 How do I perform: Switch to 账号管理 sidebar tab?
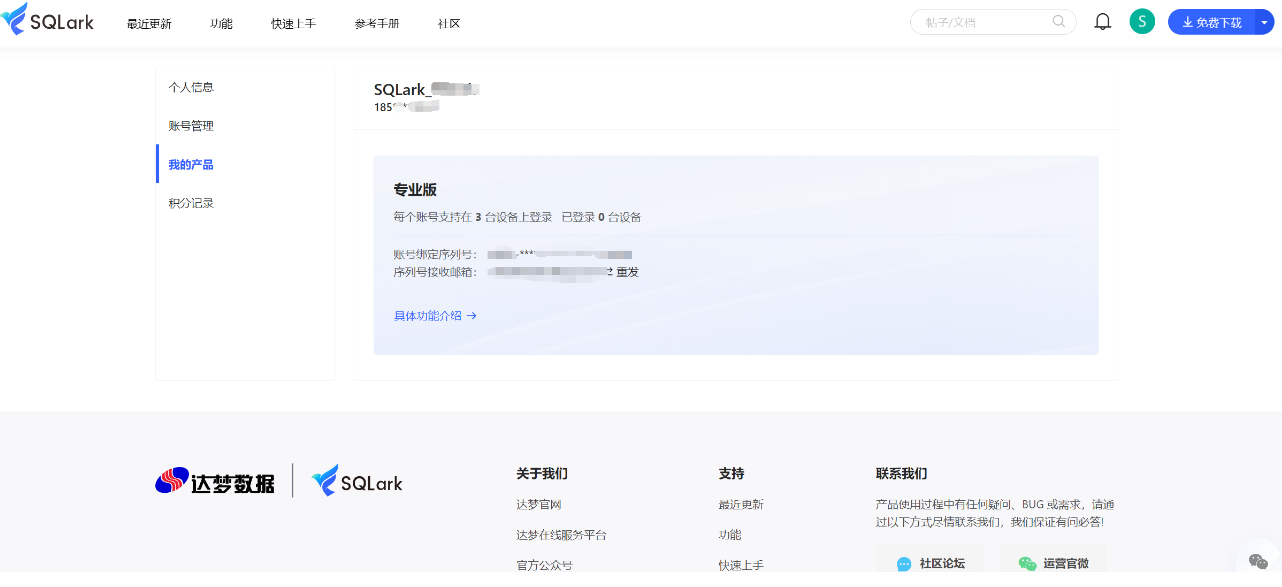191,126
